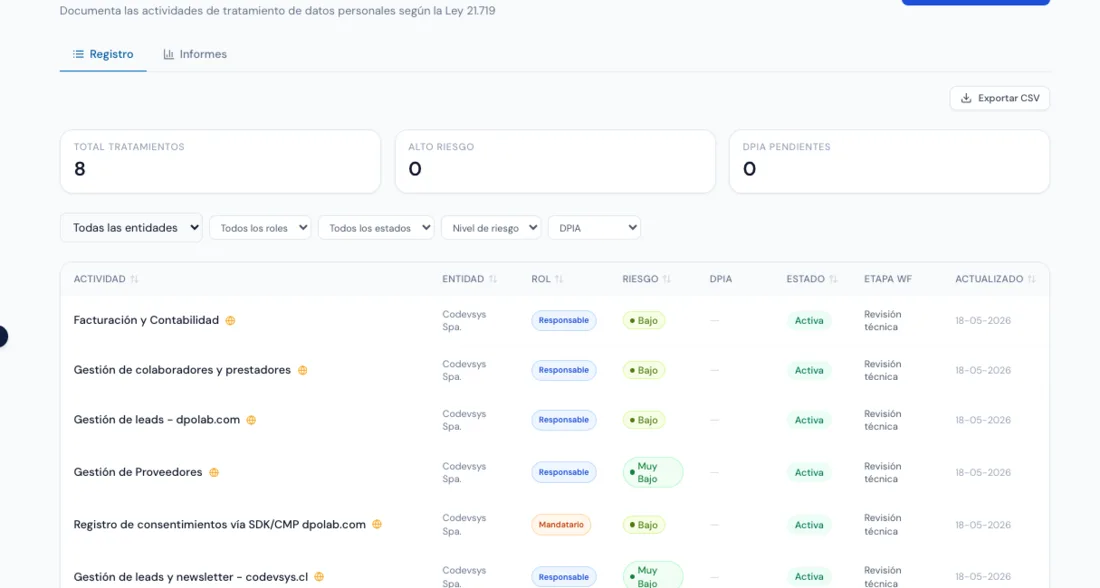Sort by the Actividad column icon
This screenshot has width=1100, height=588.
coord(134,279)
